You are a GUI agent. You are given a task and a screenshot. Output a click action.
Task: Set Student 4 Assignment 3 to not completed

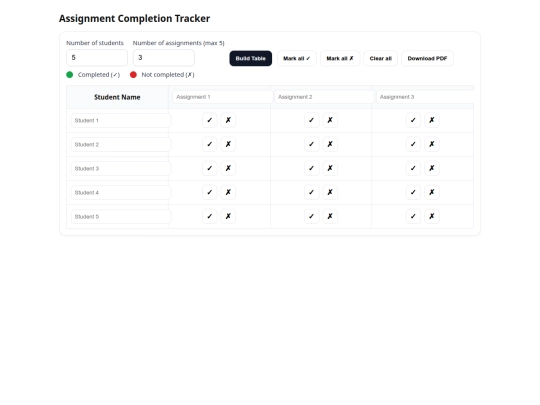(x=432, y=193)
